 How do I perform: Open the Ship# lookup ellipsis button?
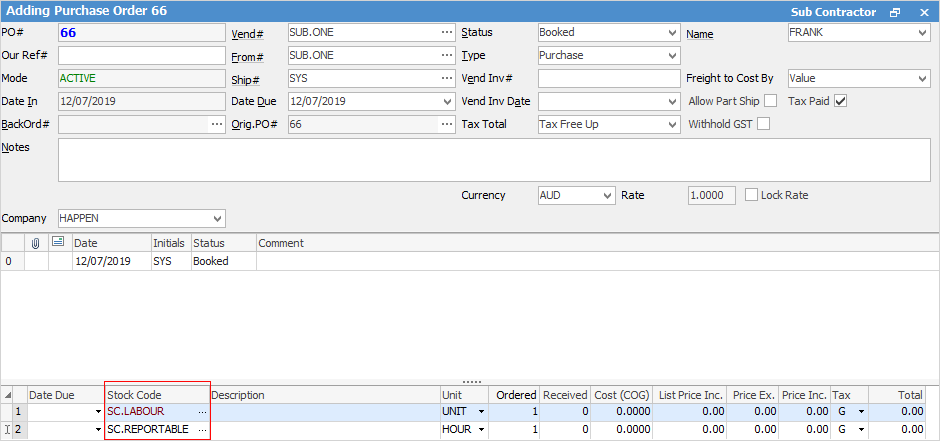[446, 79]
